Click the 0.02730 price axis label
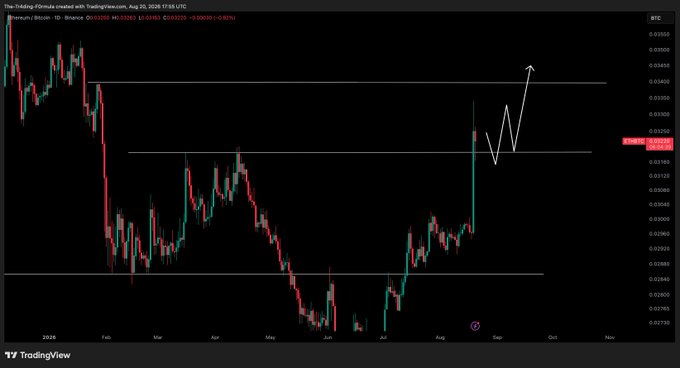Viewport: 680px width, 368px height. [660, 323]
